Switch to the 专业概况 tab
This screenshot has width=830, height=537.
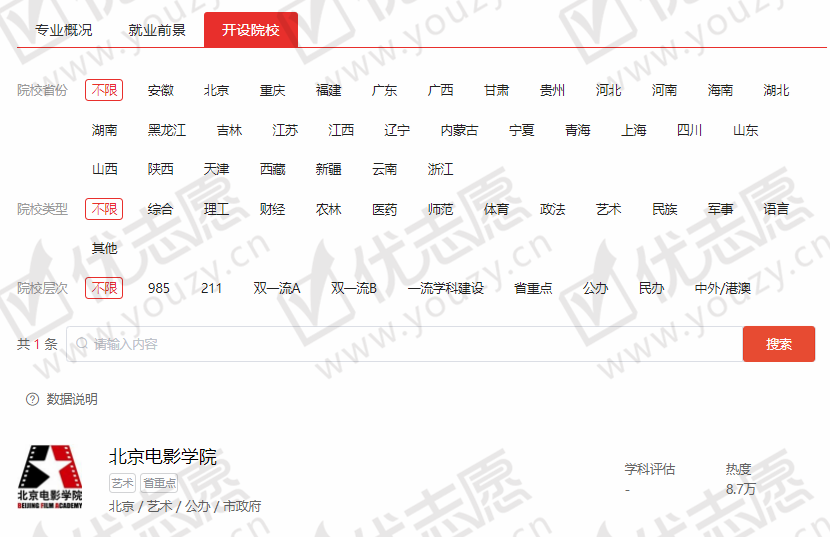(x=64, y=30)
